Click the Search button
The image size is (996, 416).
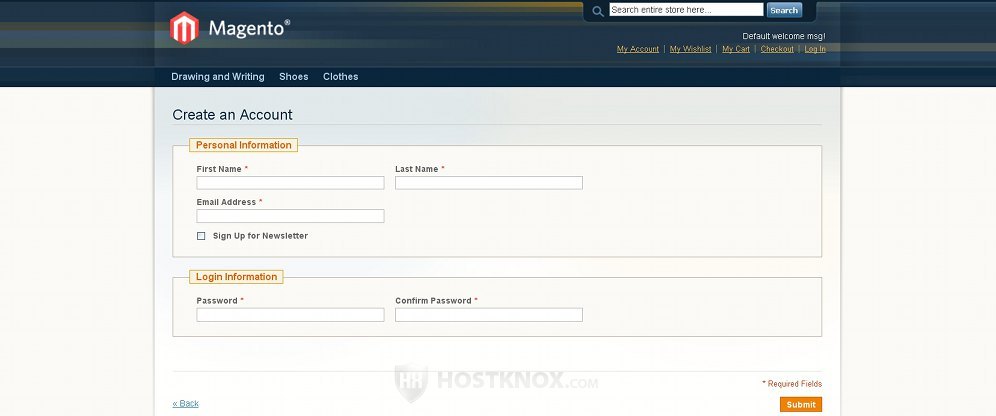pyautogui.click(x=784, y=10)
